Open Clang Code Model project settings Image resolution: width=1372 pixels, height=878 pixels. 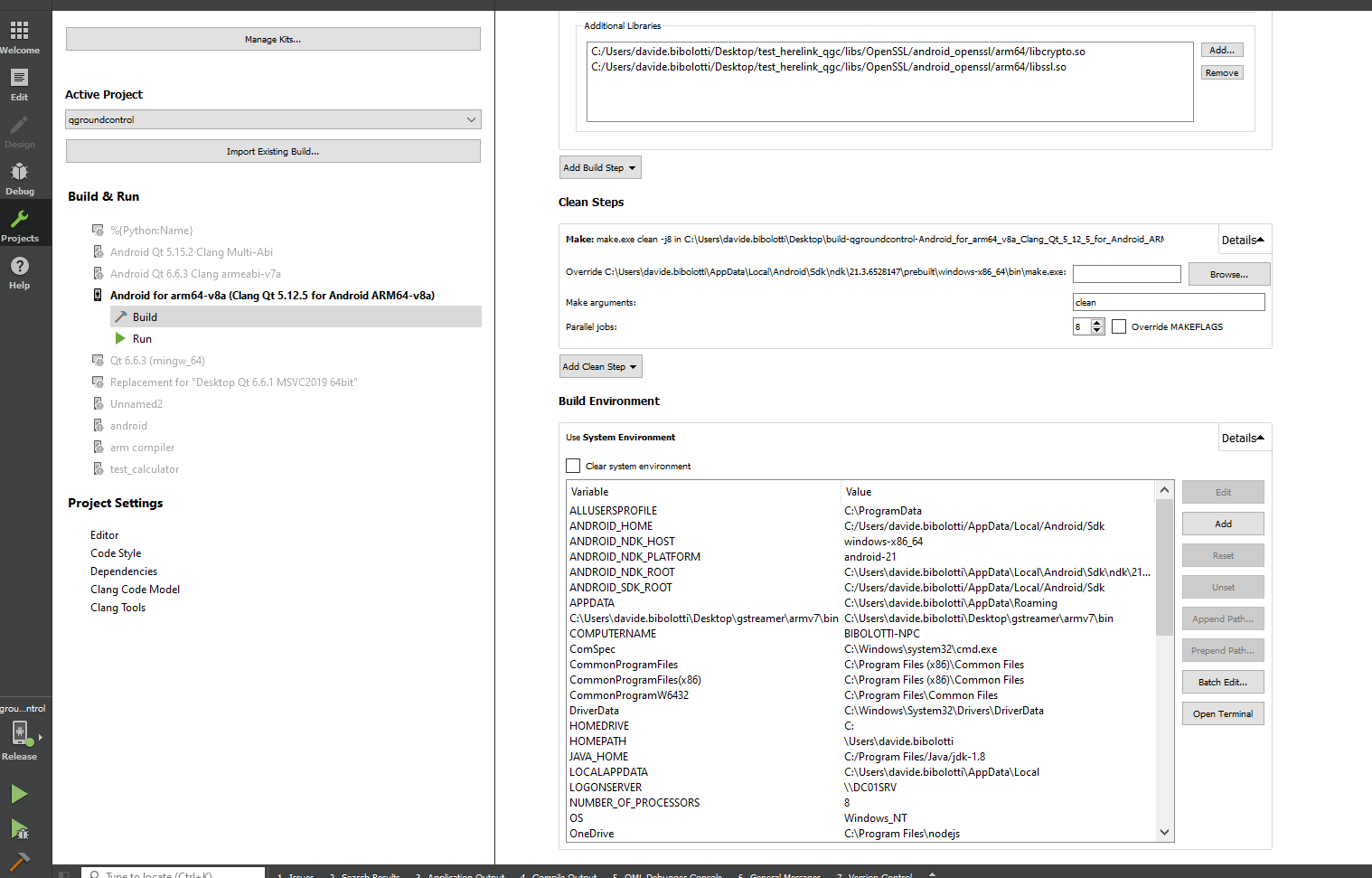coord(135,590)
